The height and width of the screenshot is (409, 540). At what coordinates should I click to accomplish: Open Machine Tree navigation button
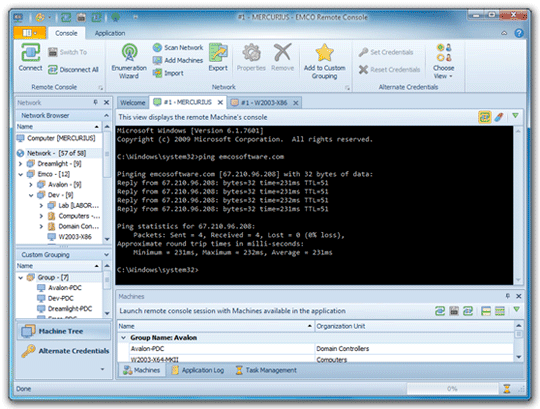click(64, 331)
